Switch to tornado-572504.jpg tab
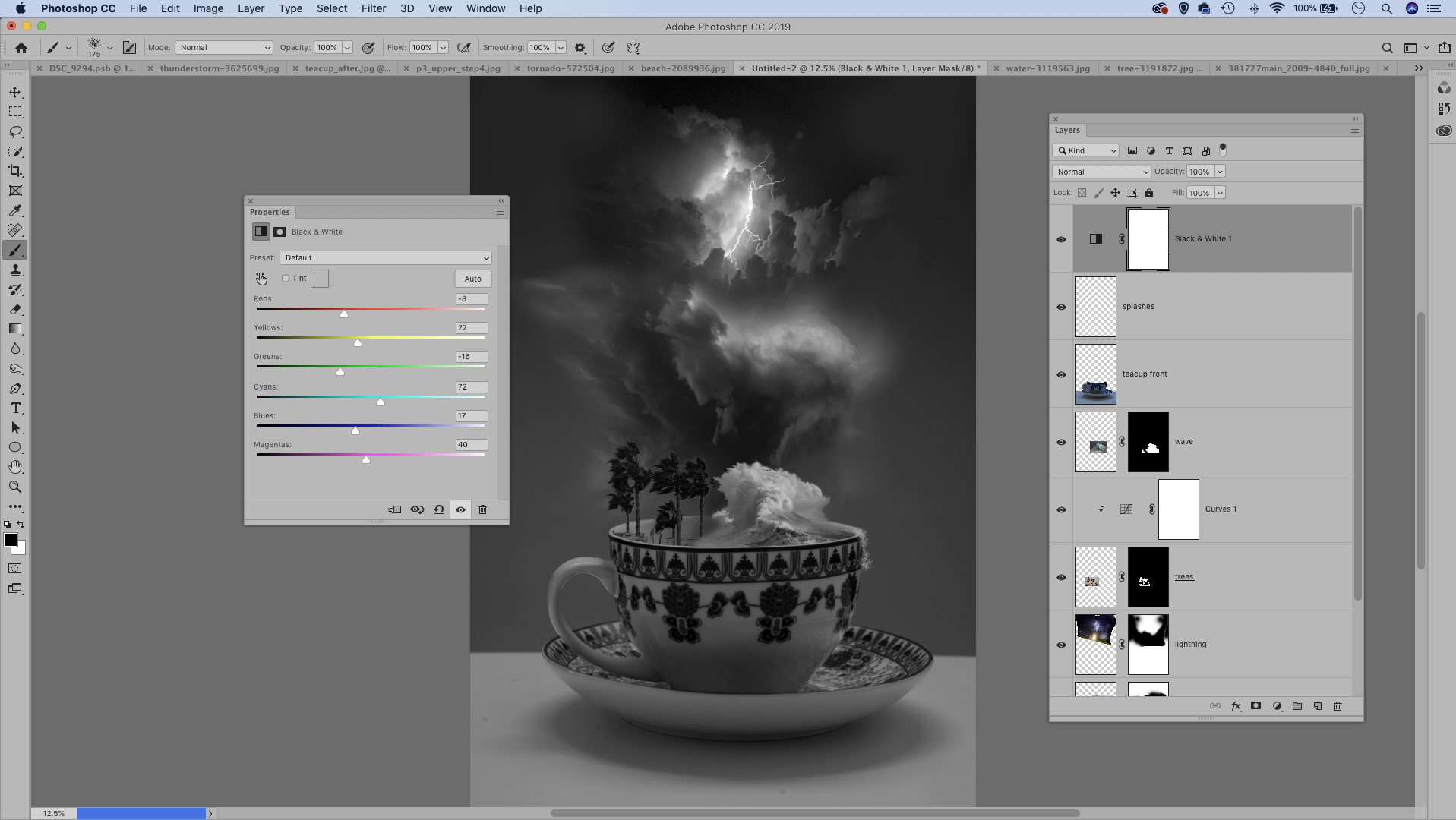Screen dimensions: 1456x820 570,68
